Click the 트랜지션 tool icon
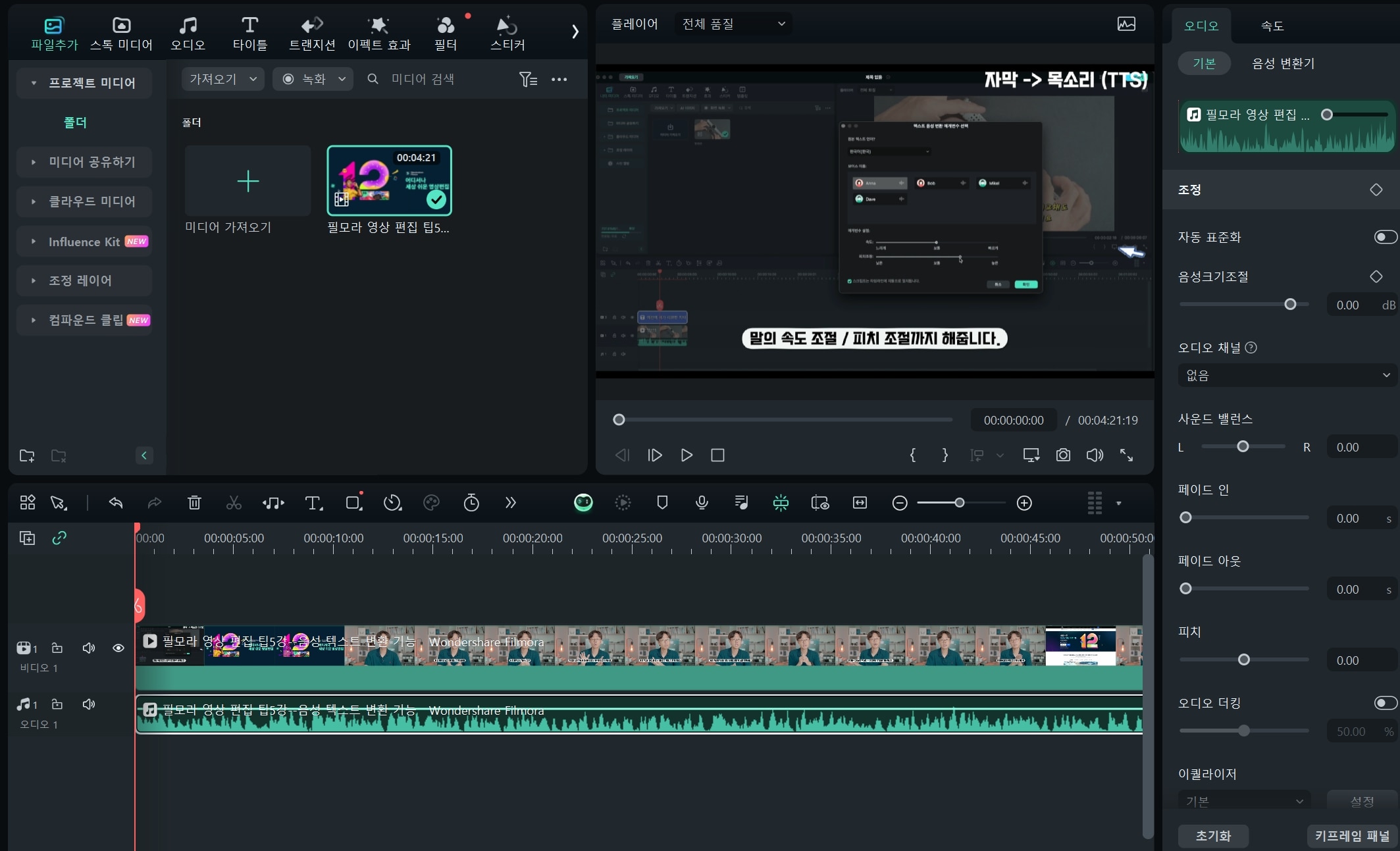The height and width of the screenshot is (851, 1400). [x=312, y=30]
